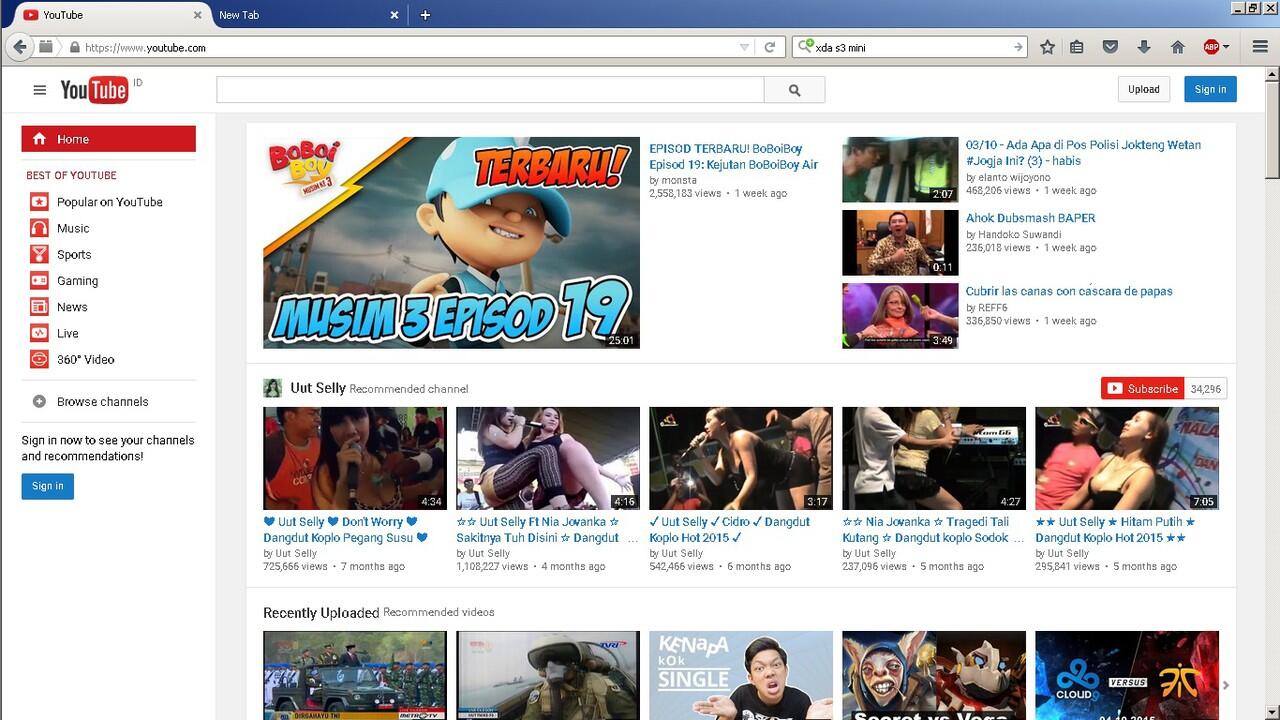Open Ahok Dubsmash BAPER video title
The image size is (1280, 720).
1030,218
